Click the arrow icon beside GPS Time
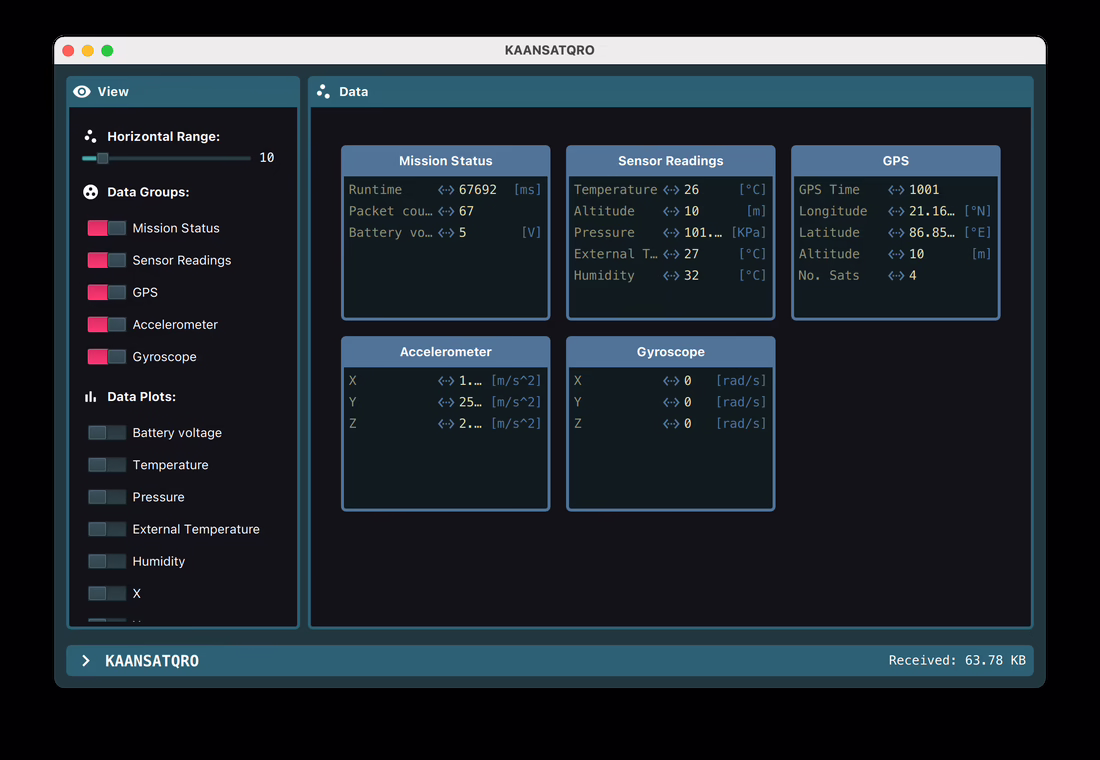 pyautogui.click(x=896, y=190)
